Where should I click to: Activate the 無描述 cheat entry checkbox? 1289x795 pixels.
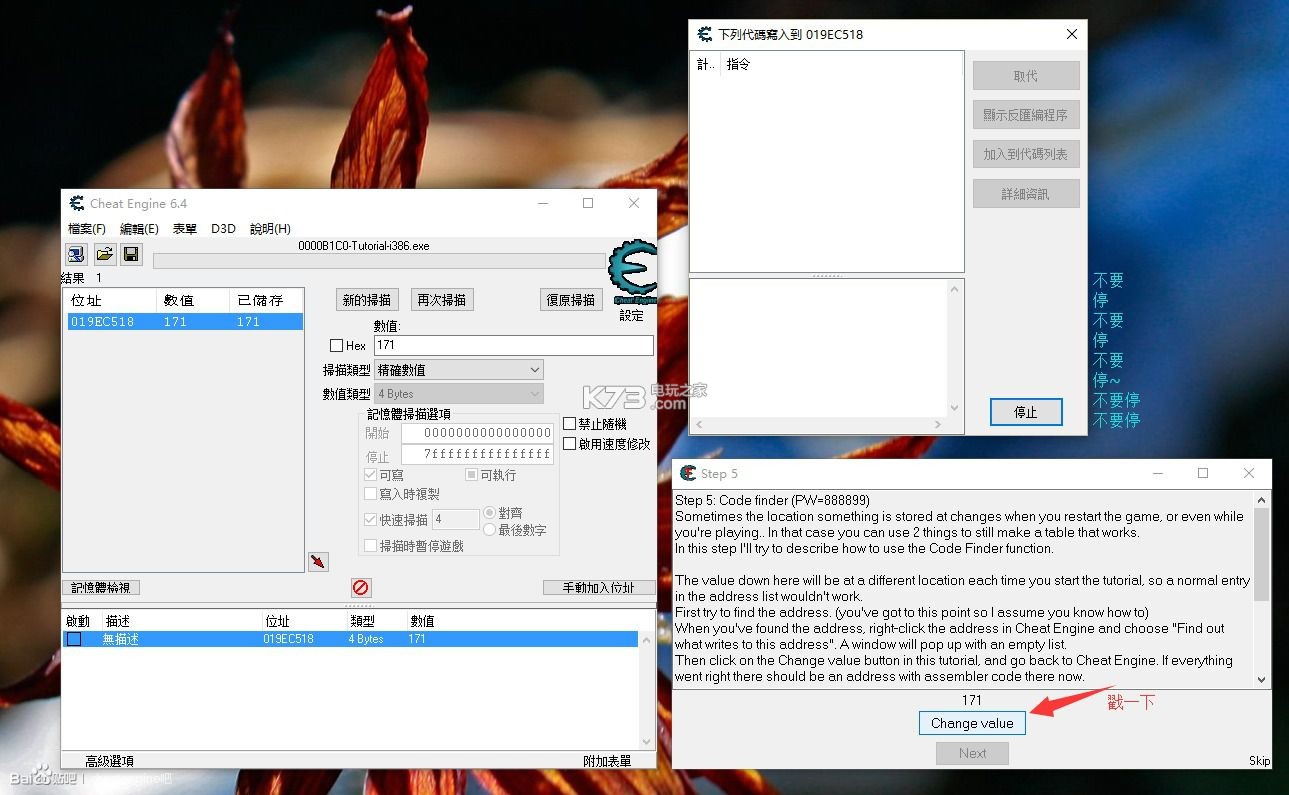point(73,638)
